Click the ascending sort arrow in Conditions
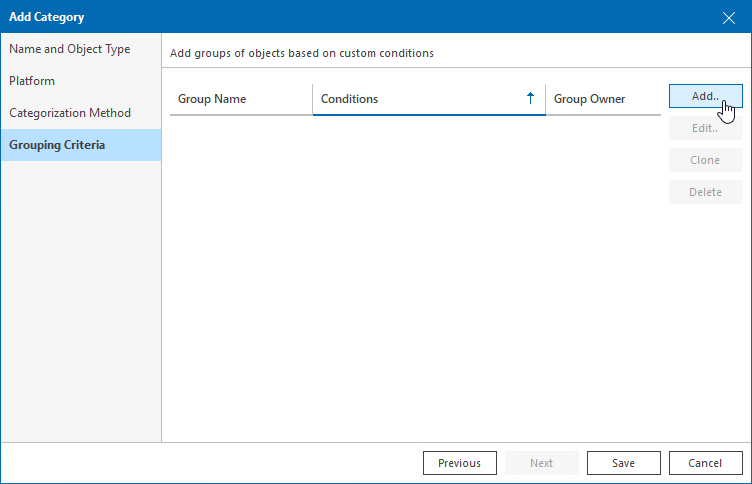Image resolution: width=752 pixels, height=484 pixels. pyautogui.click(x=530, y=98)
